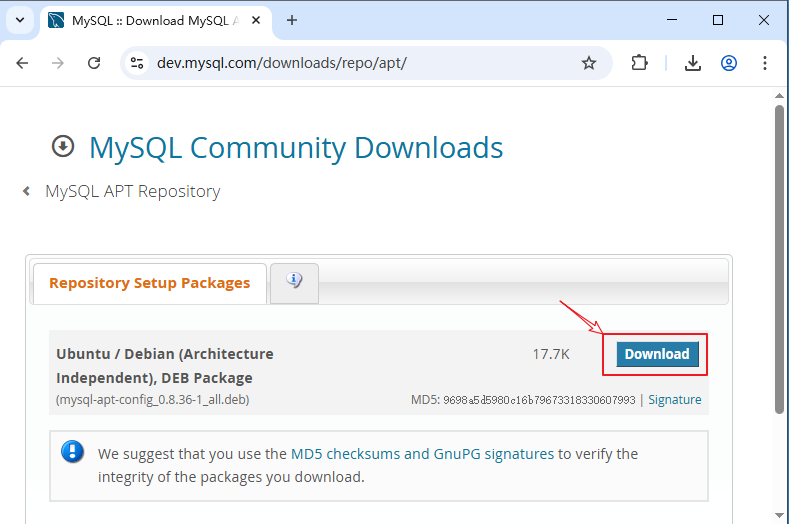Click the 17.7K file size
The width and height of the screenshot is (789, 524).
[551, 354]
